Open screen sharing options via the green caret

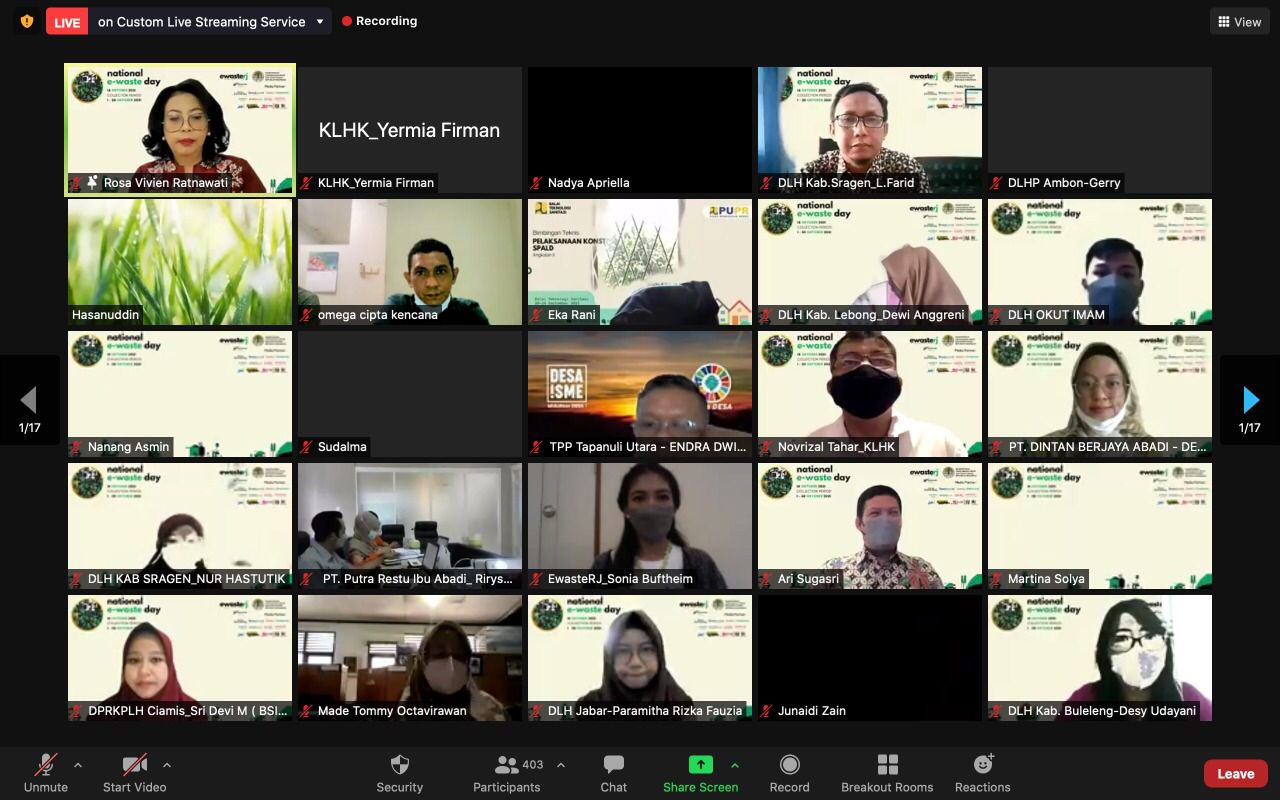(733, 763)
